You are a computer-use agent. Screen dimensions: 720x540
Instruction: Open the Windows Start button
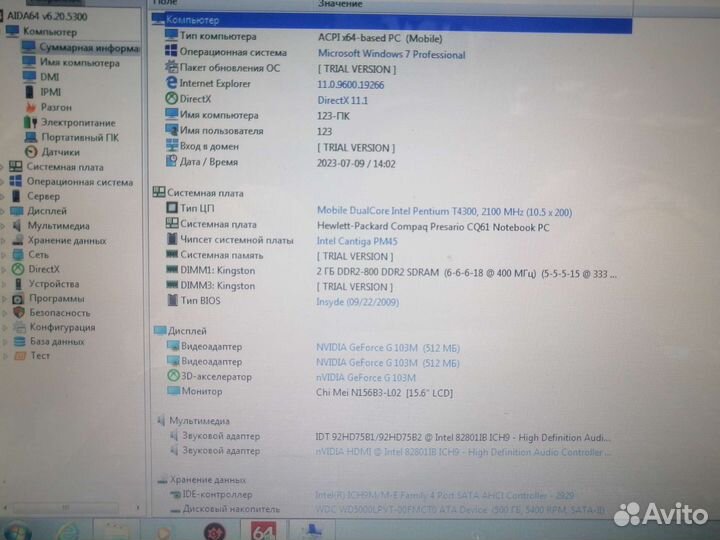pyautogui.click(x=16, y=532)
